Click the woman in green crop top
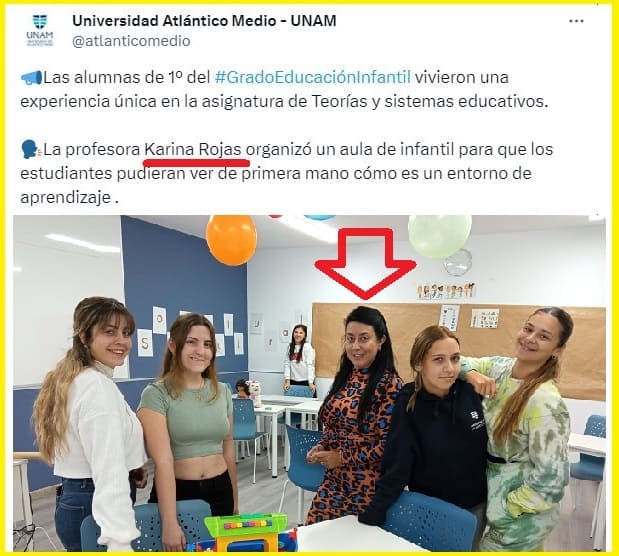 coord(189,415)
